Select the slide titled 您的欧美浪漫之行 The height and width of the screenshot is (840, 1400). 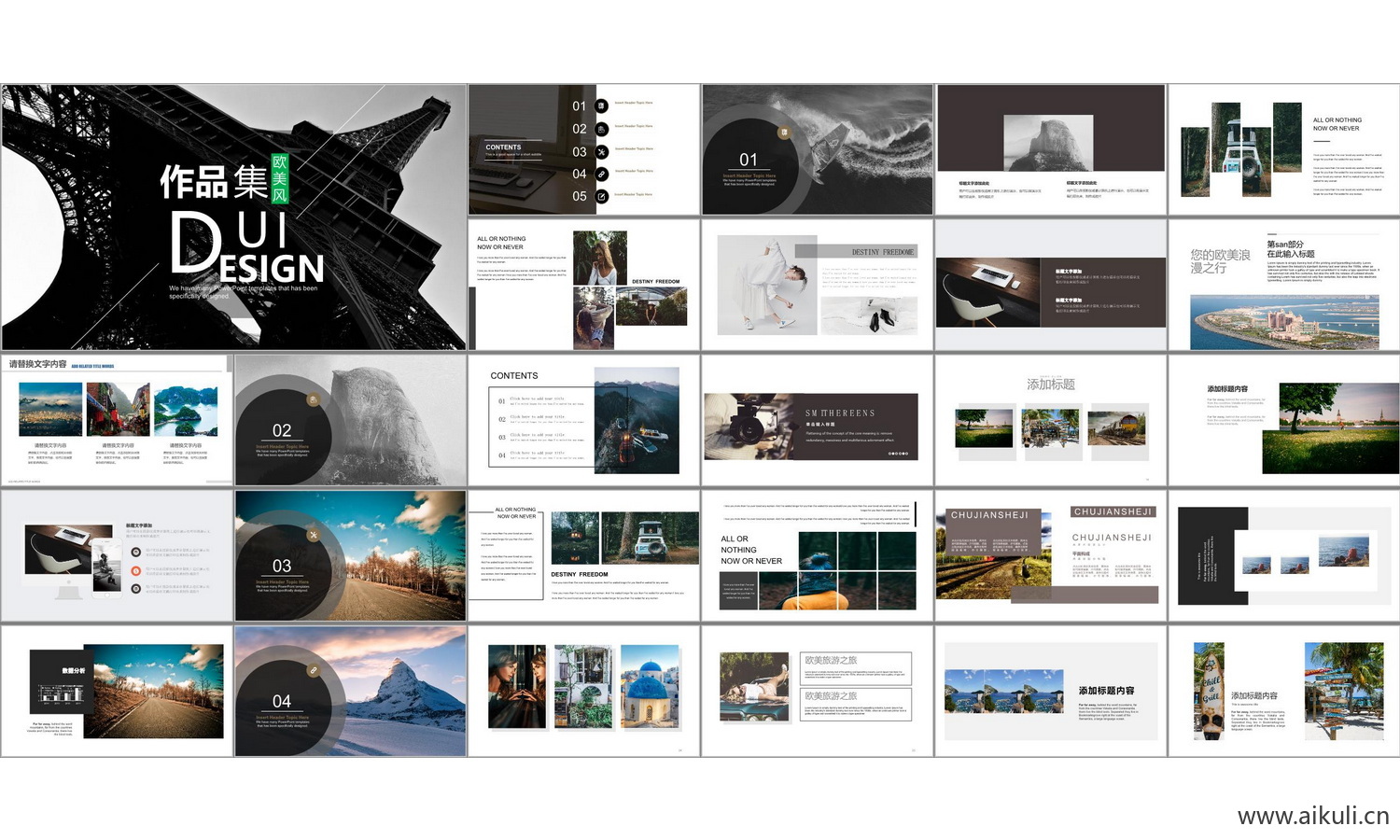pos(1283,284)
